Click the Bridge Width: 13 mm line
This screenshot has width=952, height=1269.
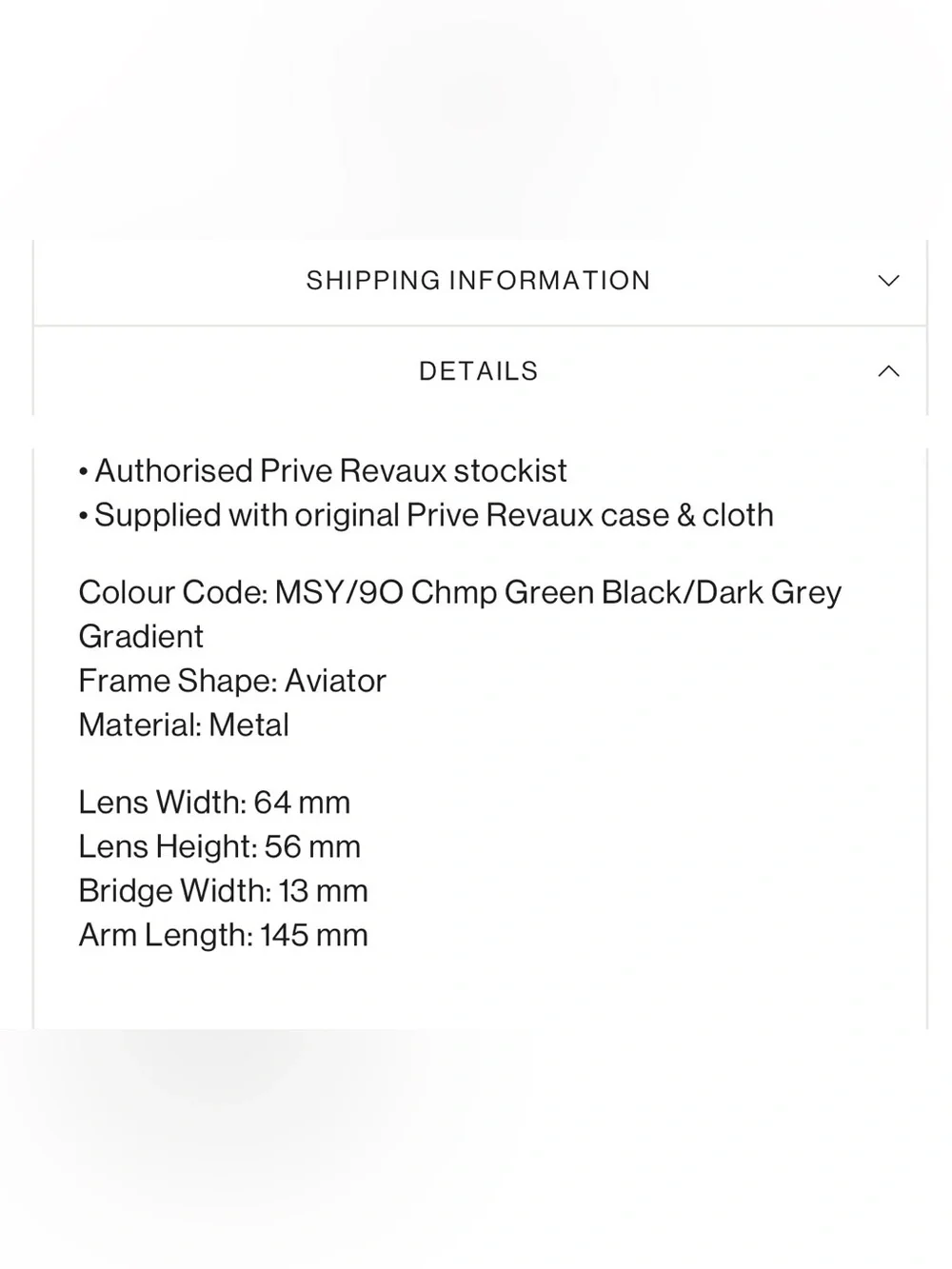point(223,891)
